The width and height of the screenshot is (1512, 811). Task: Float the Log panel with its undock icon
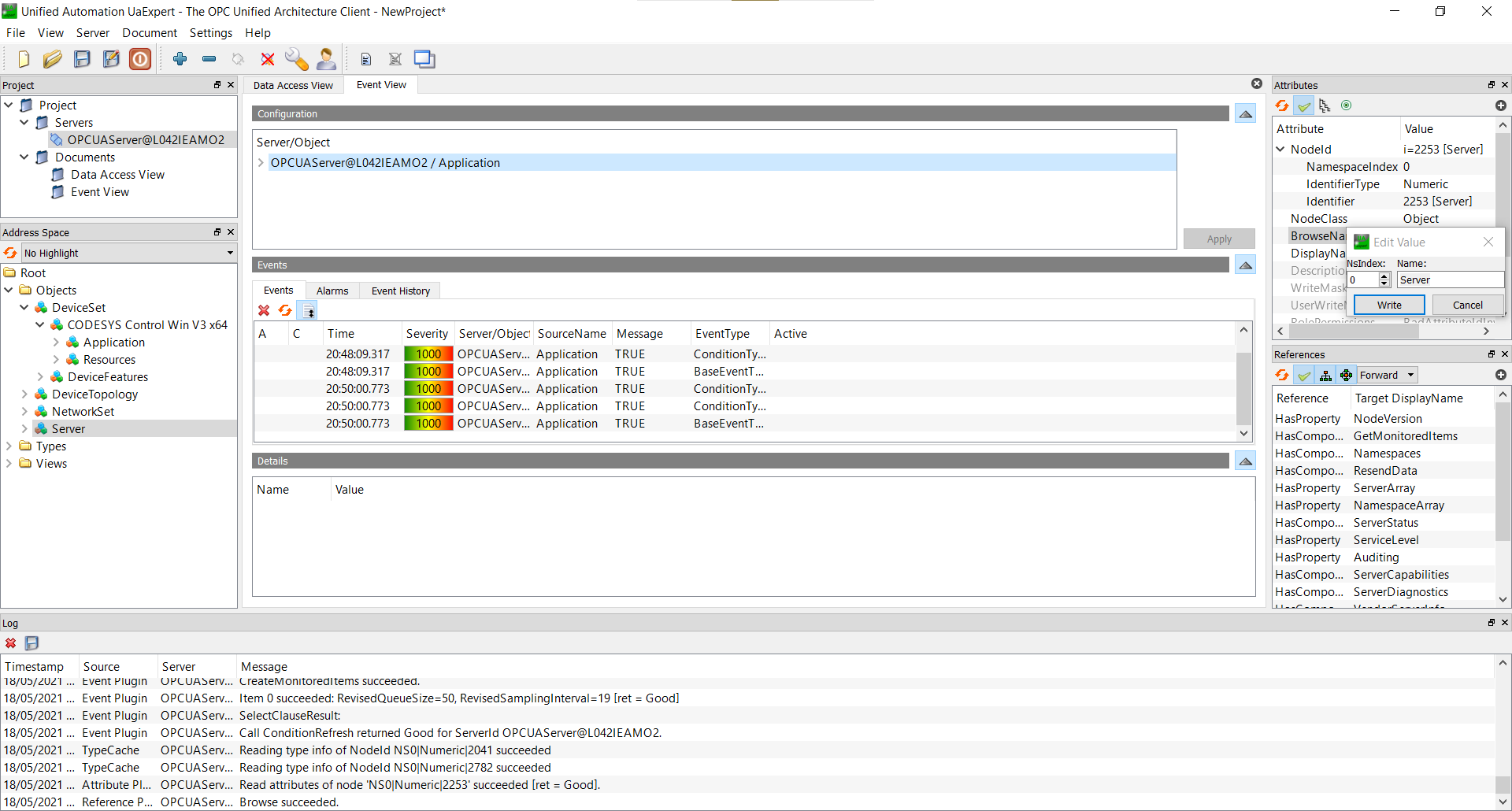click(1491, 622)
